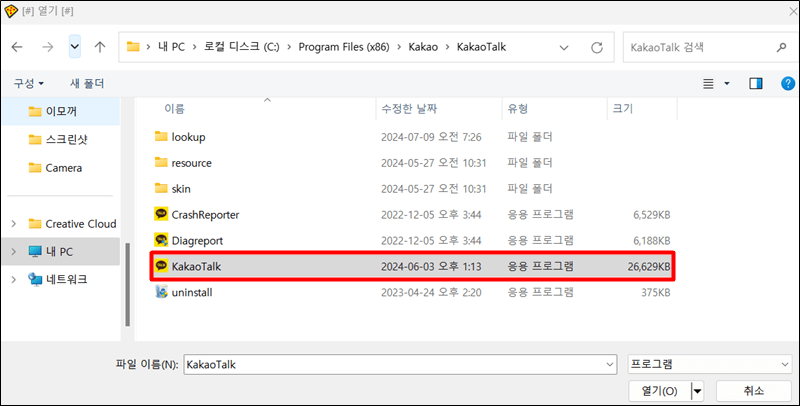The height and width of the screenshot is (406, 800).
Task: Open the view options dropdown arrow
Action: coord(727,84)
